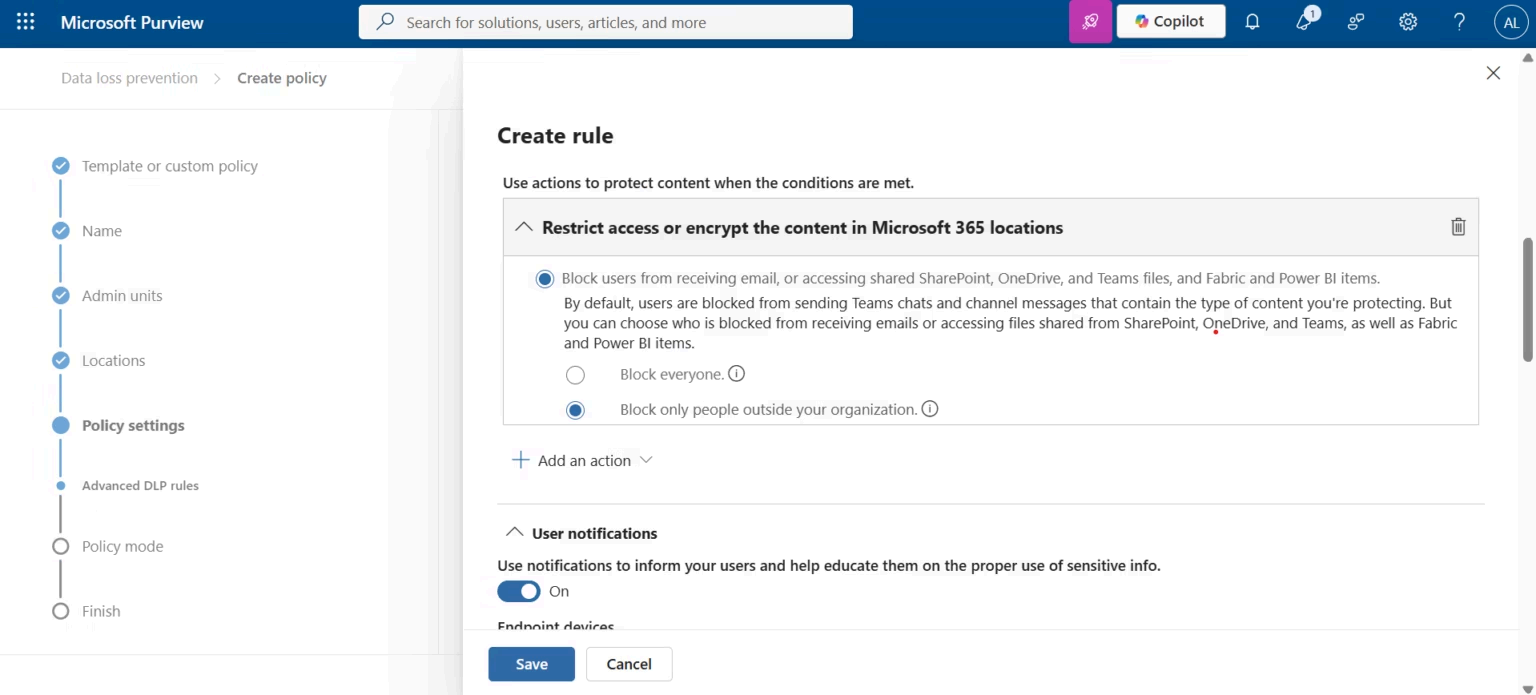Click the Name step label

[102, 231]
